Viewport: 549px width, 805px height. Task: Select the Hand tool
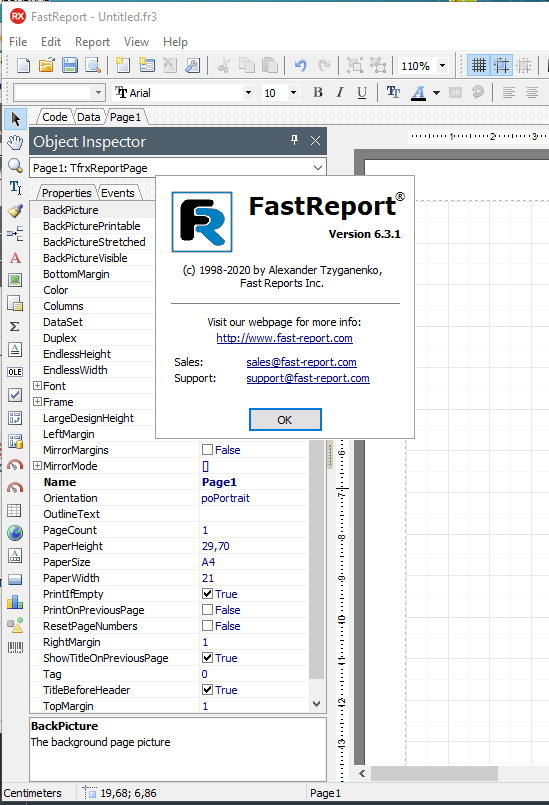(15, 142)
